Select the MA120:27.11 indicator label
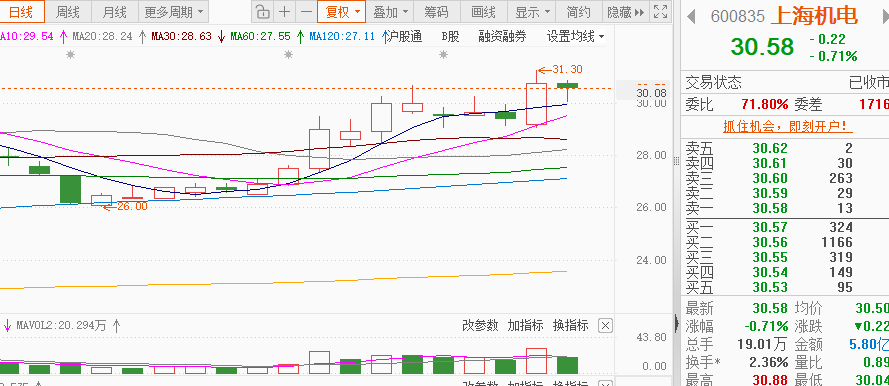889x386 pixels. (342, 37)
